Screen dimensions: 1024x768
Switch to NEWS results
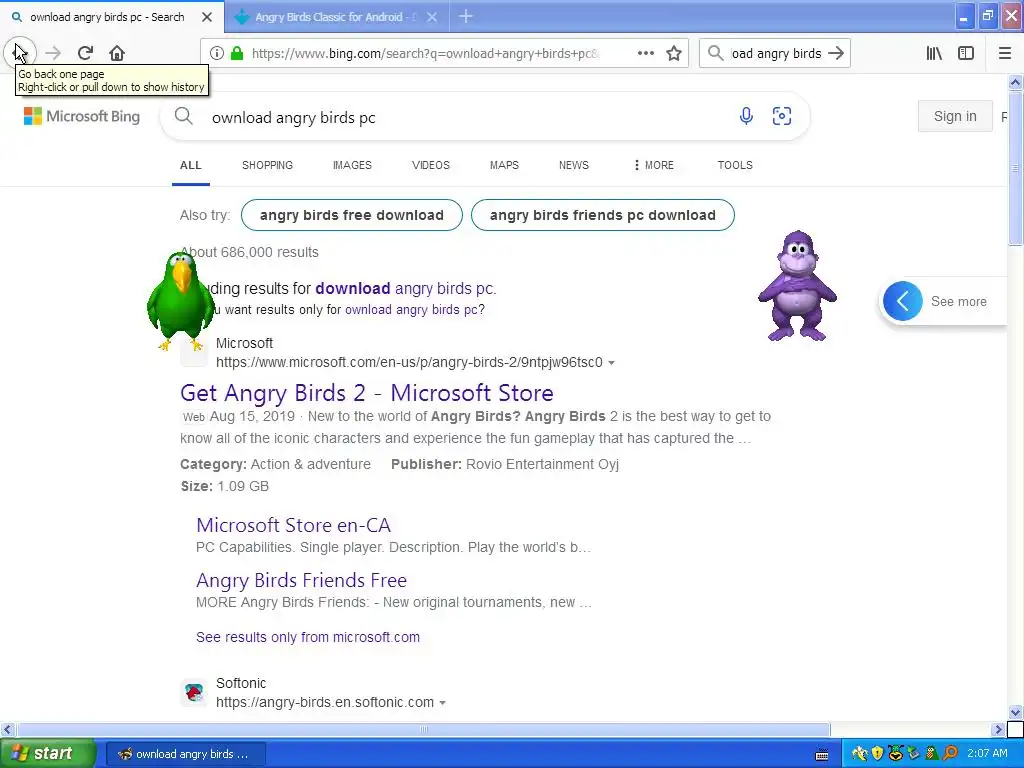point(573,165)
